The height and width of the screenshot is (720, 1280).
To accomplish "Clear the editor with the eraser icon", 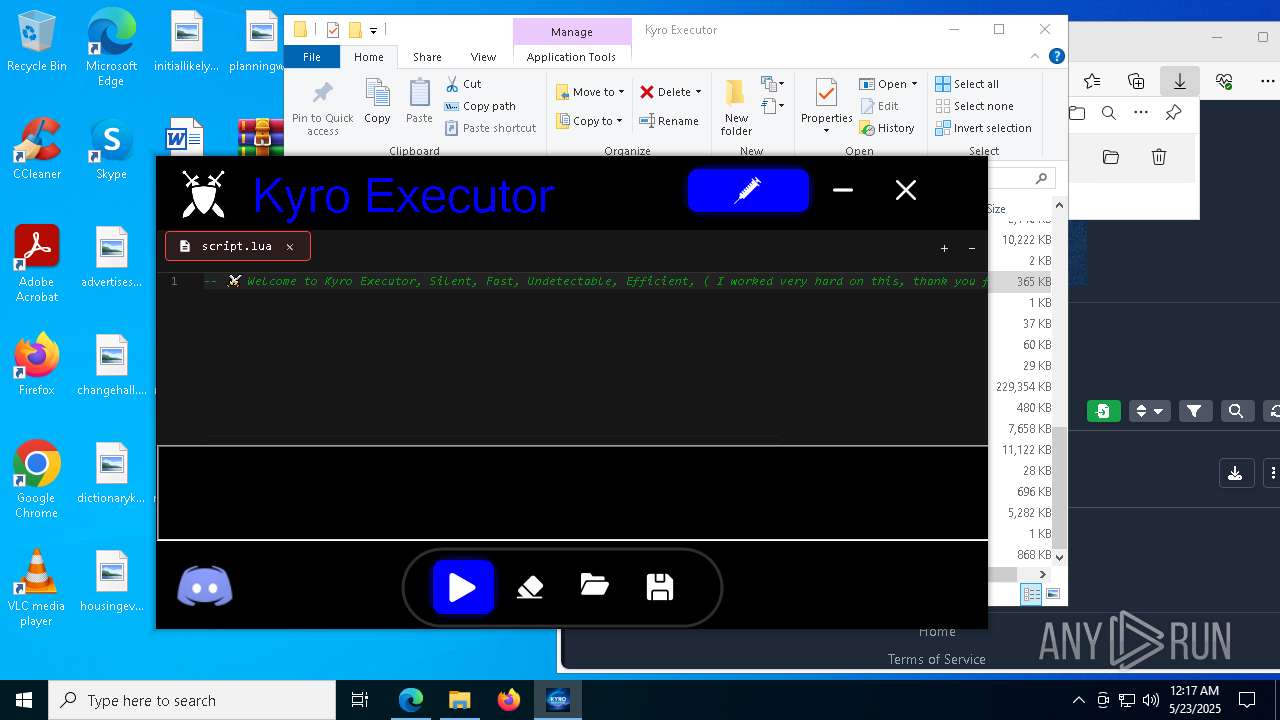I will click(530, 587).
